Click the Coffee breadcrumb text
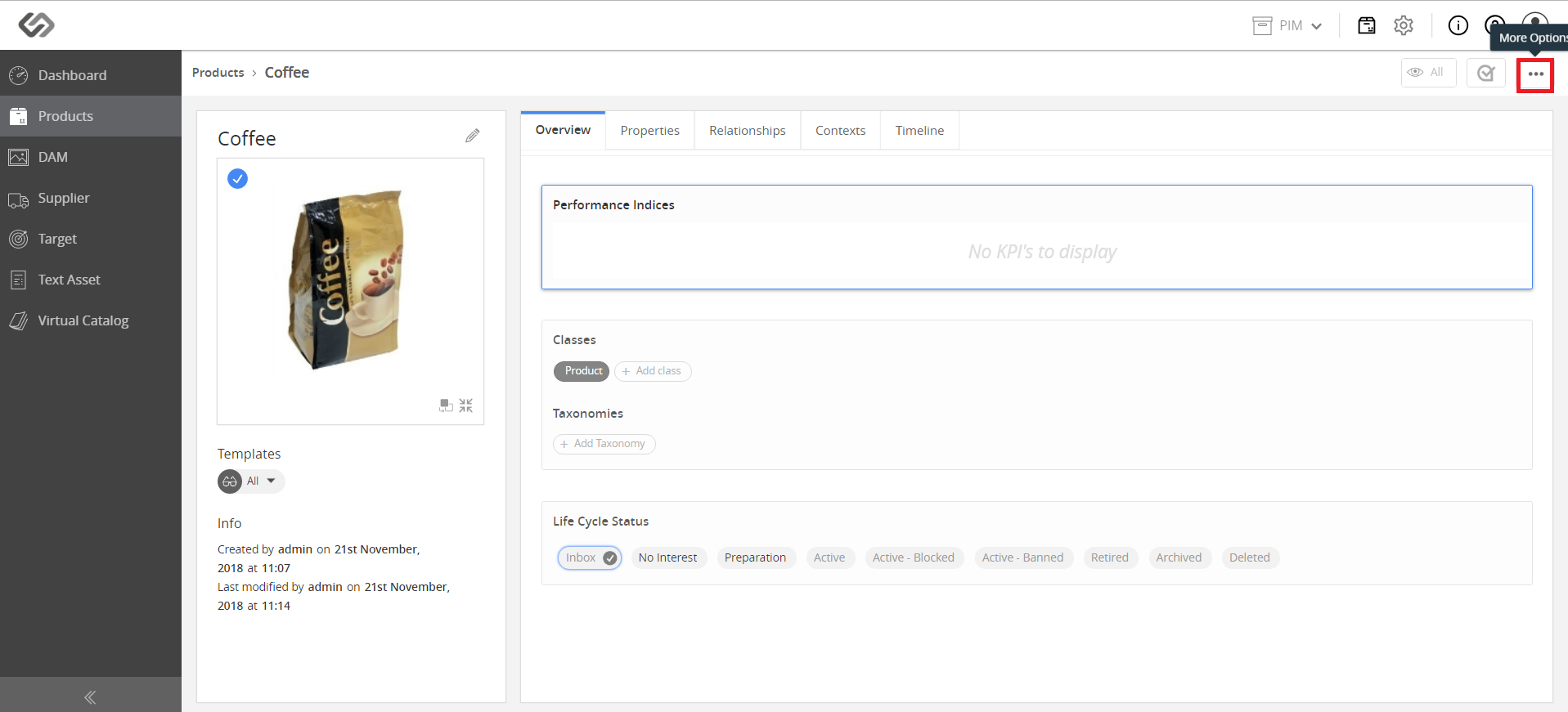 point(287,73)
